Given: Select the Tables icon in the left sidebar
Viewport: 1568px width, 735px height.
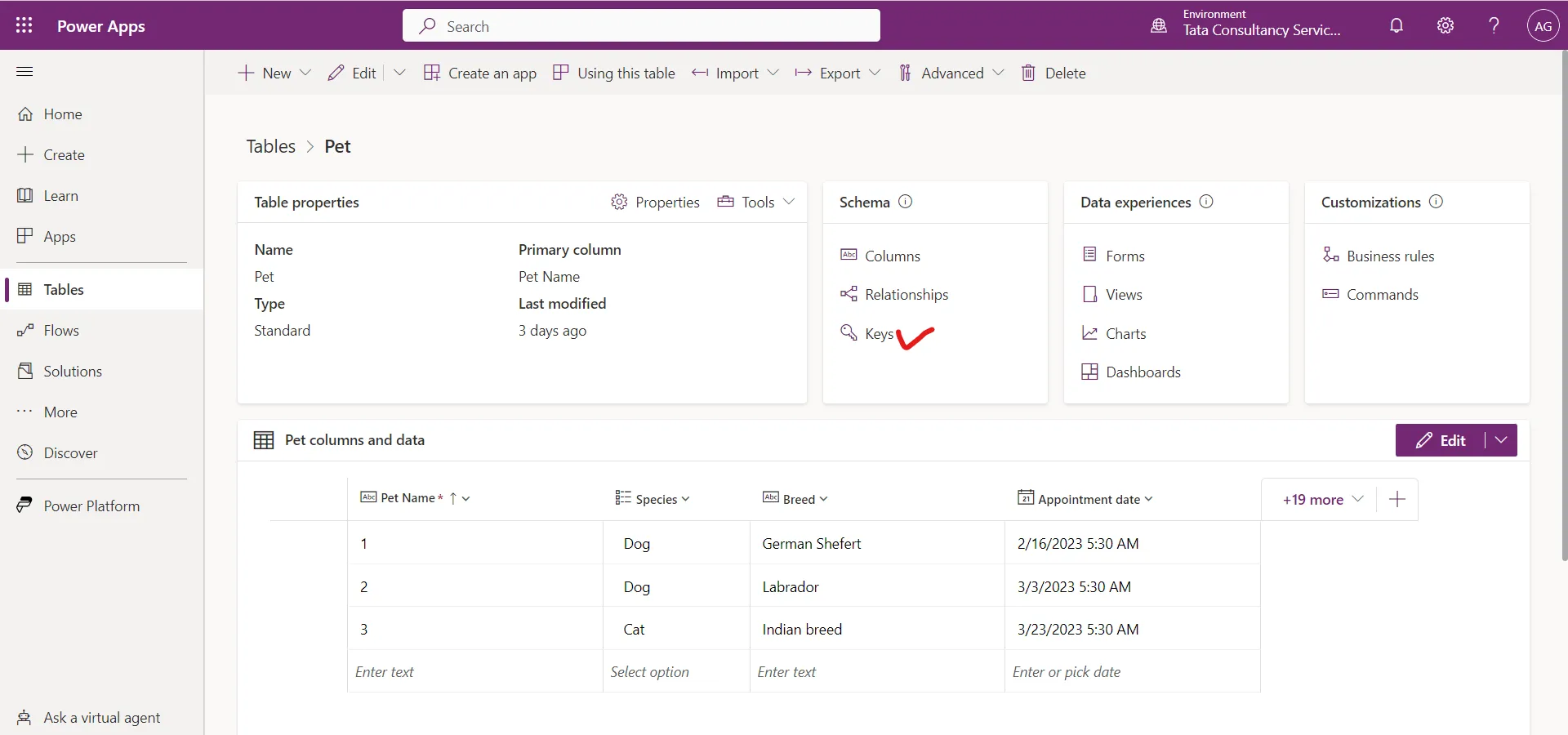Looking at the screenshot, I should coord(27,289).
